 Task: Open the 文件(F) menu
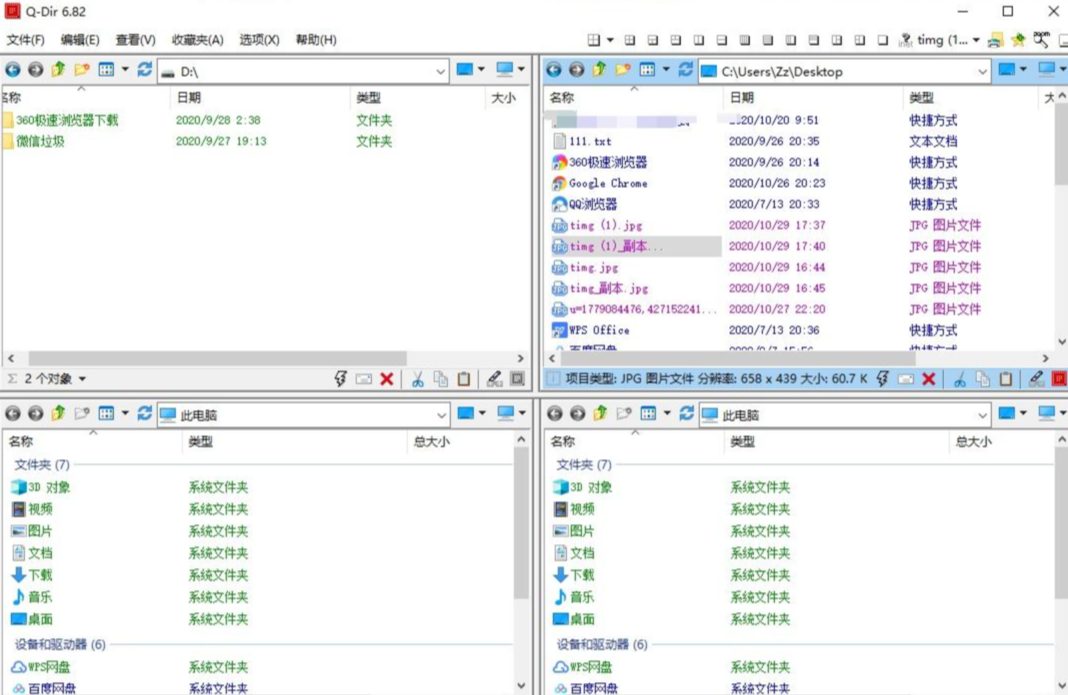tap(25, 40)
